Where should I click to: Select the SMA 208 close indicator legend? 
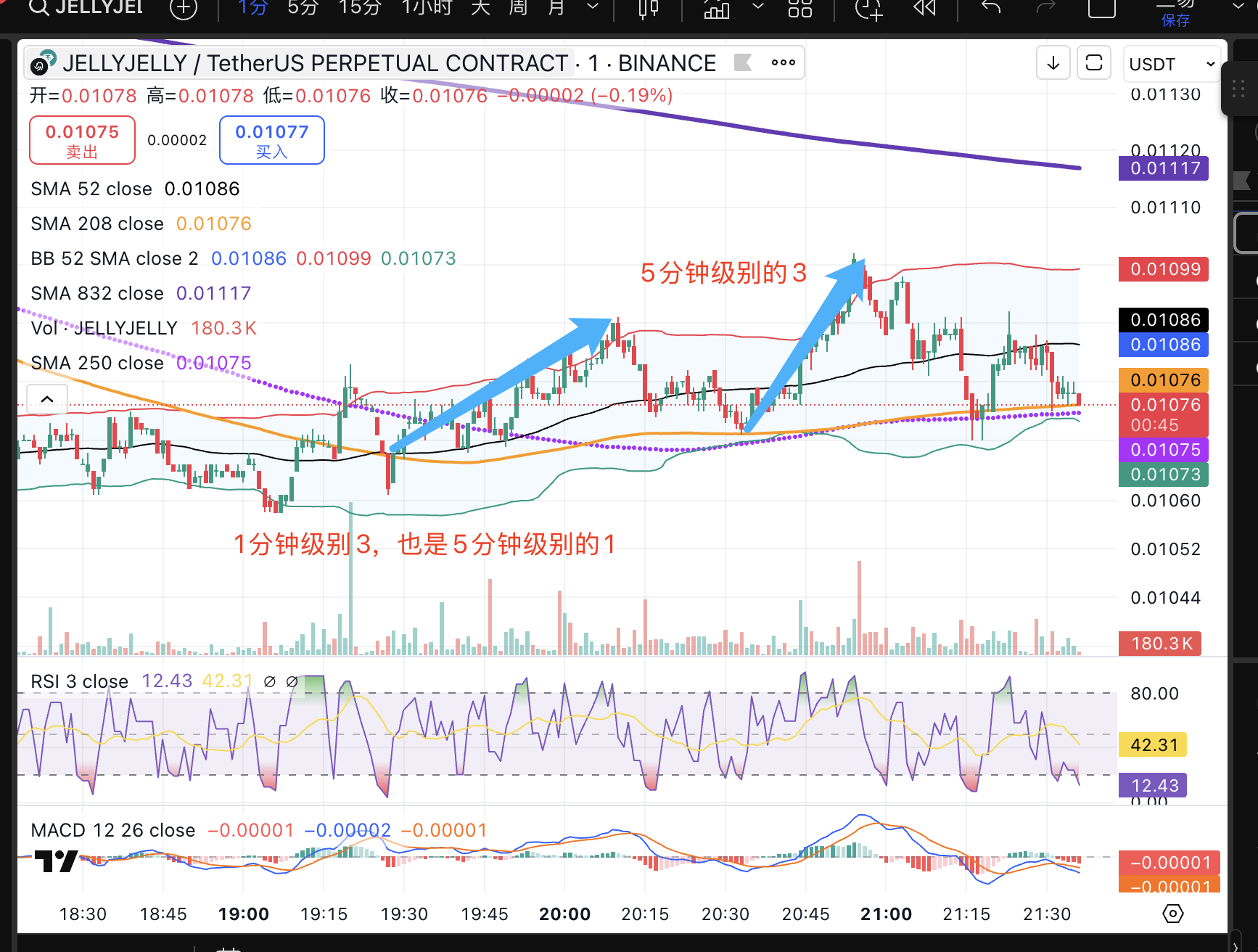point(97,223)
